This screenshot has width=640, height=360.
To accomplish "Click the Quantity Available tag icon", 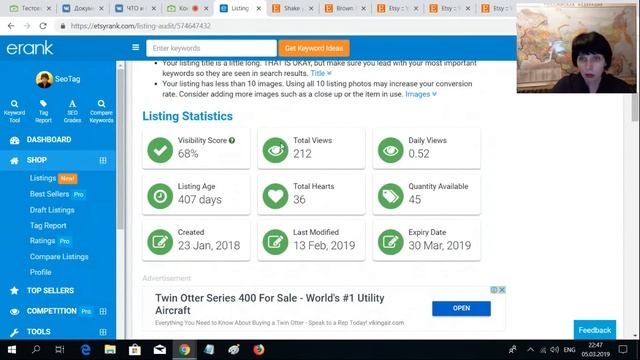I will coord(391,196).
